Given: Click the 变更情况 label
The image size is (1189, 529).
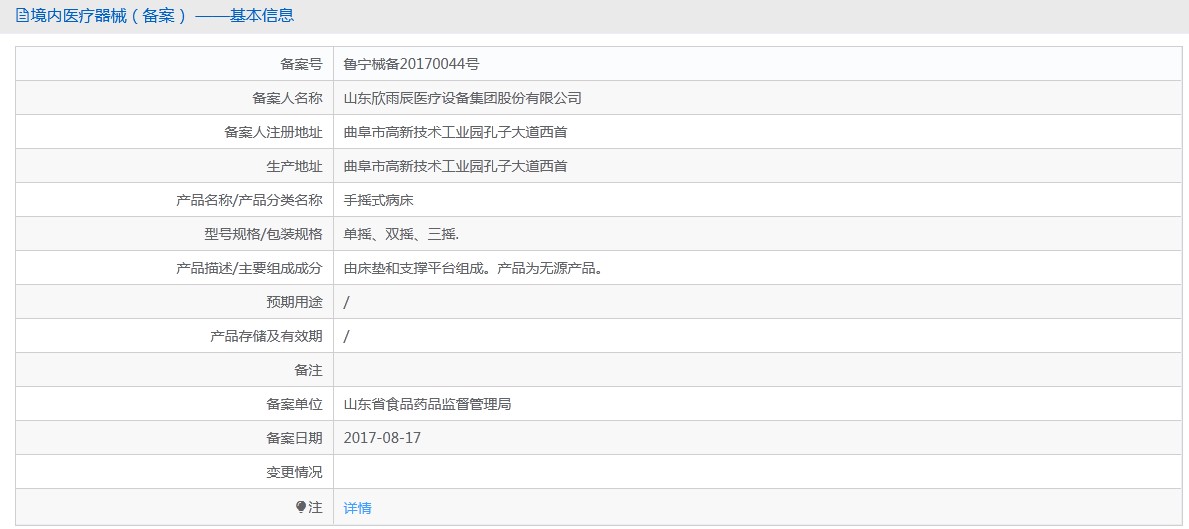Looking at the screenshot, I should [295, 472].
